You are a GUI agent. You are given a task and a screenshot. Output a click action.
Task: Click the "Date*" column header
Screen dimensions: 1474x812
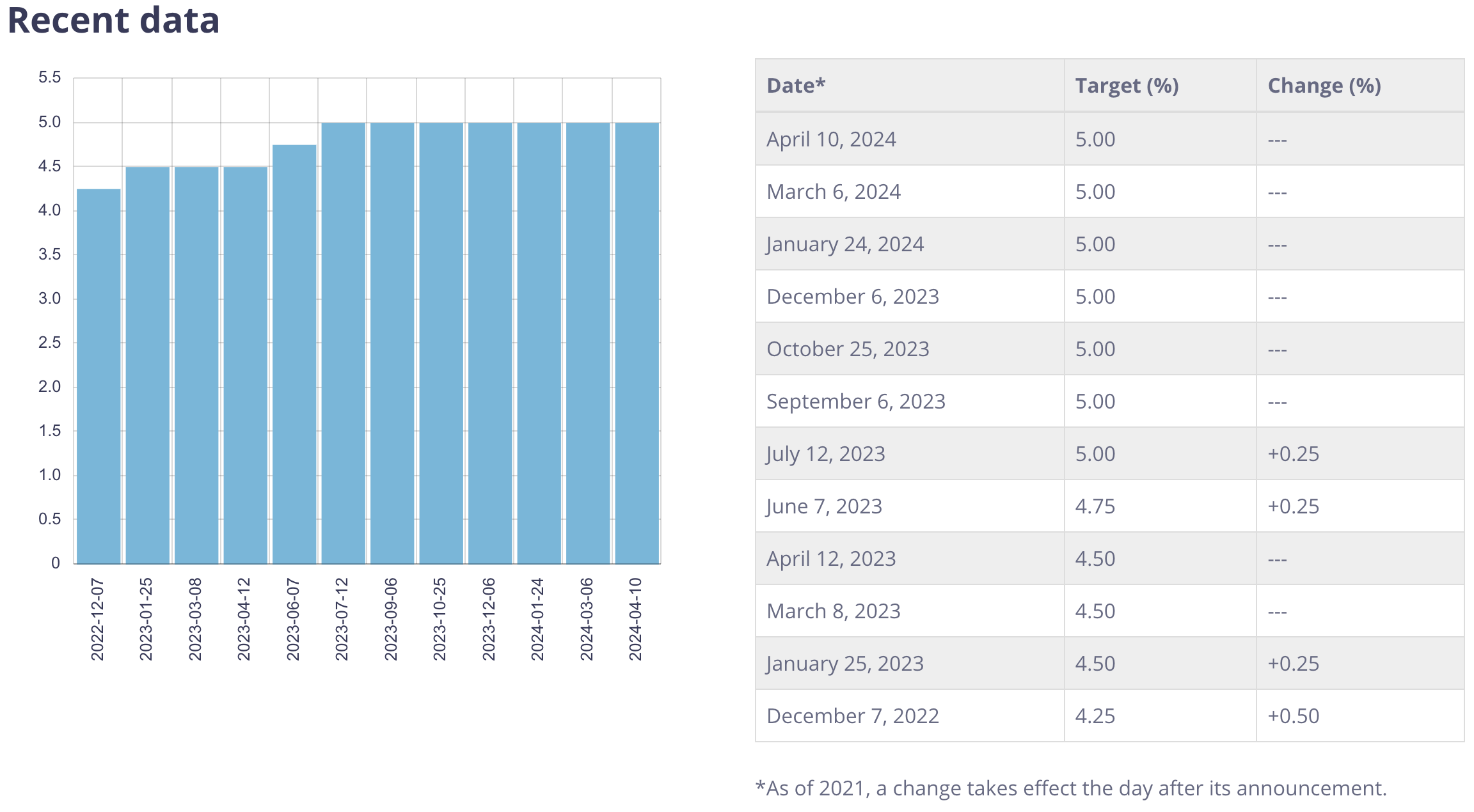coord(796,86)
